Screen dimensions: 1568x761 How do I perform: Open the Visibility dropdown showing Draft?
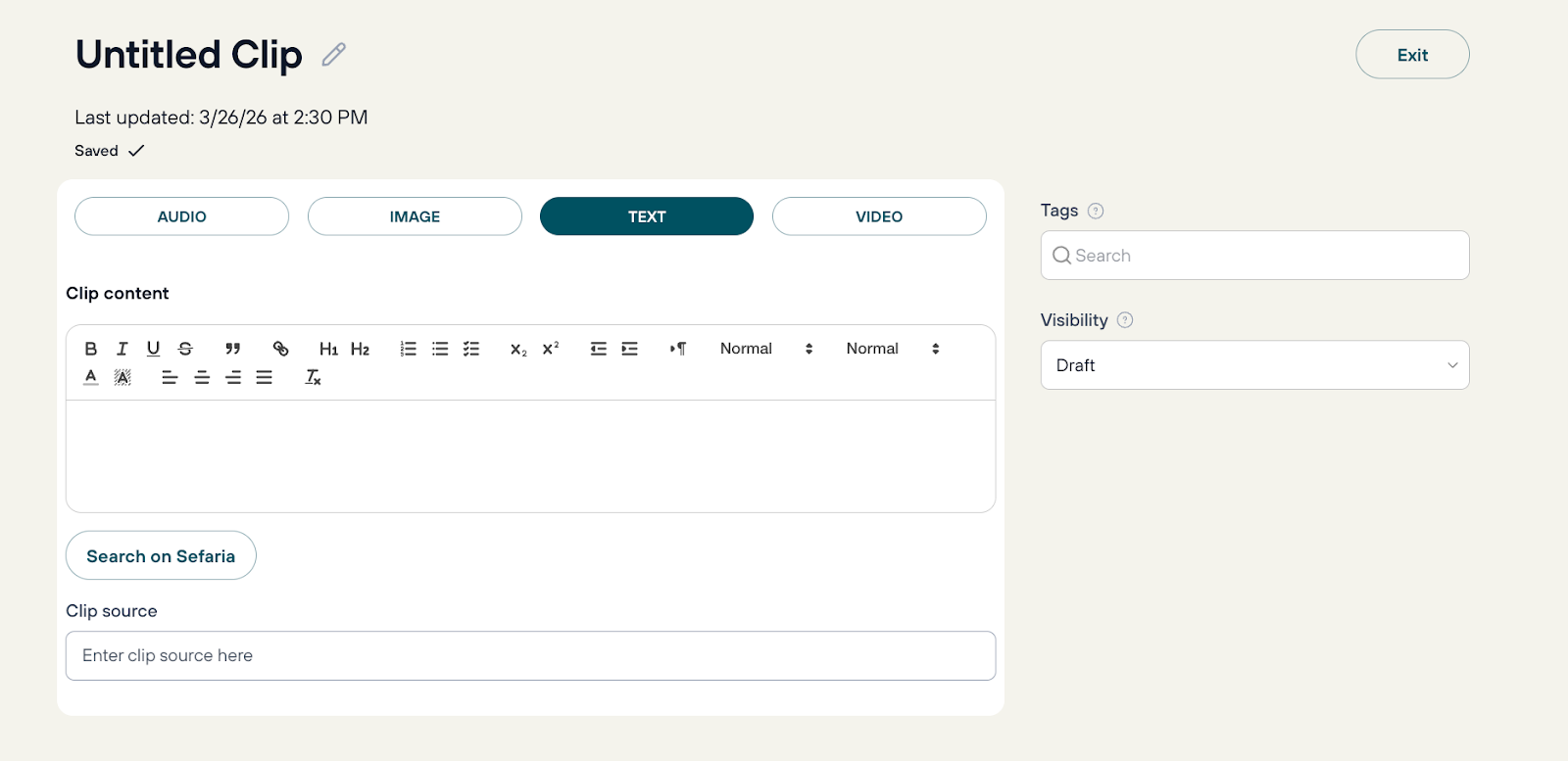(x=1254, y=365)
